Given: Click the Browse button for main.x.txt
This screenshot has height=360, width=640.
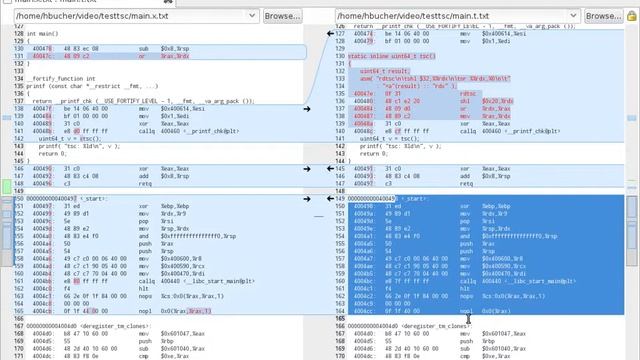Looking at the screenshot, I should tap(282, 16).
